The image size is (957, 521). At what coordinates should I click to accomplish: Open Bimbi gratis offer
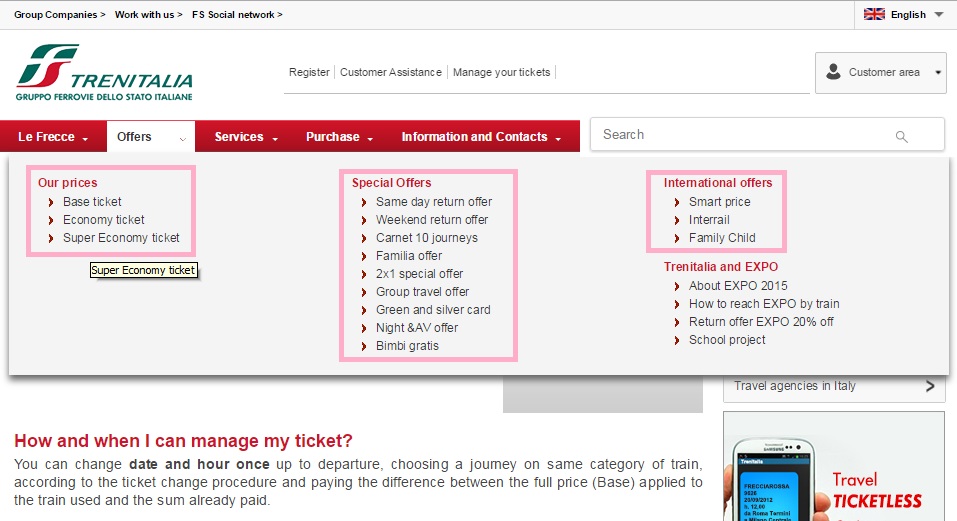407,345
